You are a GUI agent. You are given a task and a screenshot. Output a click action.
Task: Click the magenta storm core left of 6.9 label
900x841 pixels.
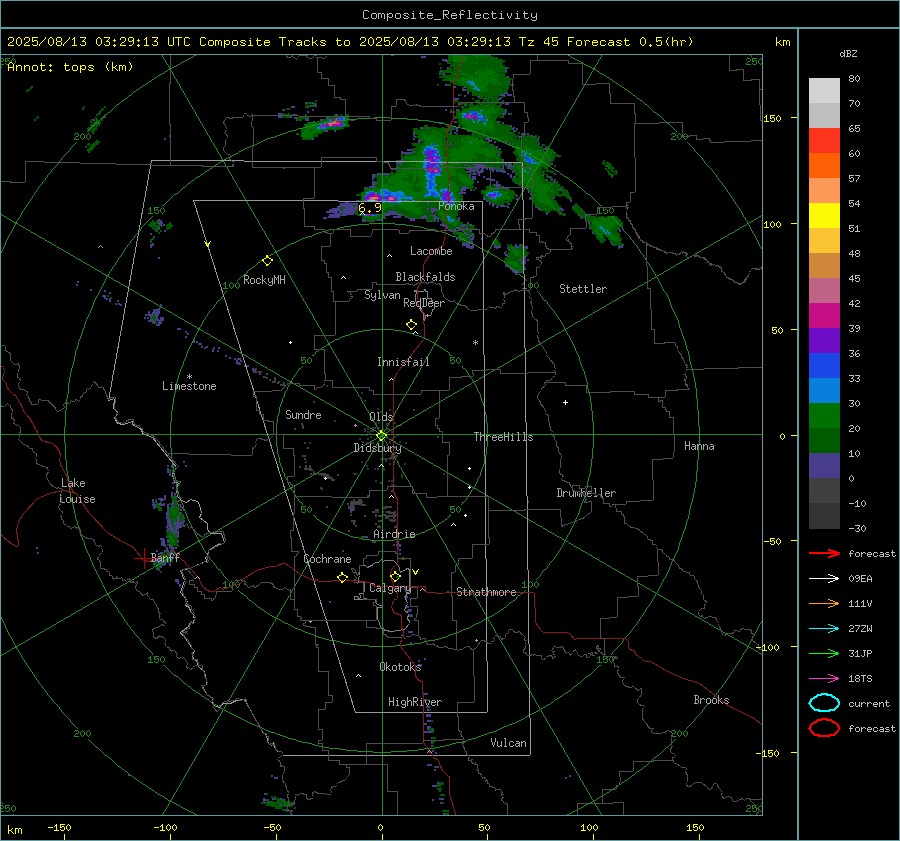point(372,197)
